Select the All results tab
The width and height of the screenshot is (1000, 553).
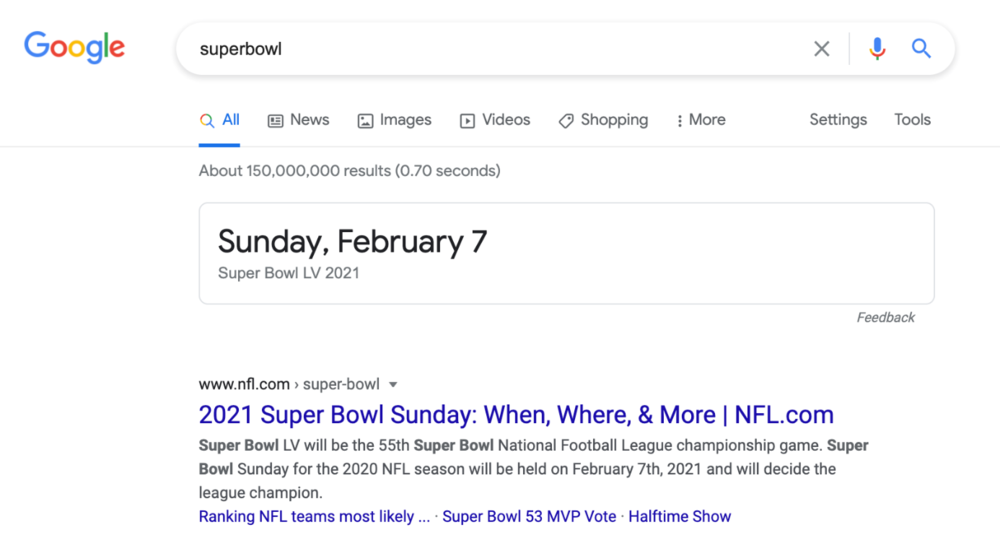pos(219,120)
